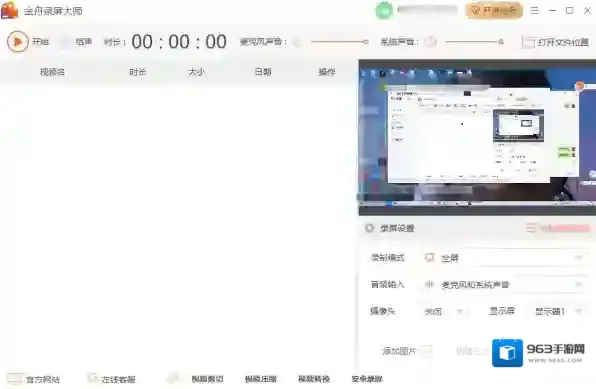The image size is (596, 389).
Task: Click the 时长 column header
Action: point(138,72)
